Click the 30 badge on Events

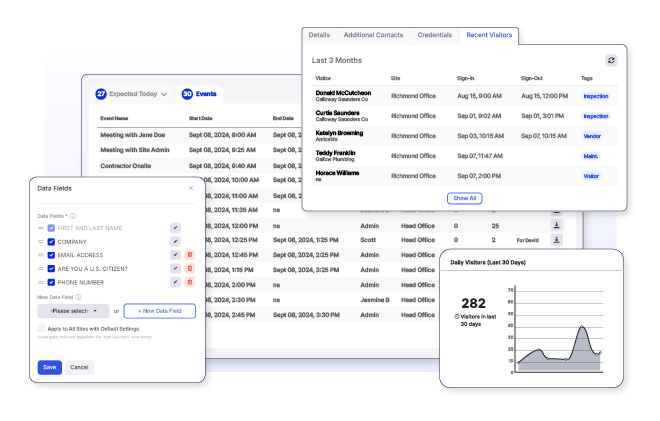[x=187, y=94]
